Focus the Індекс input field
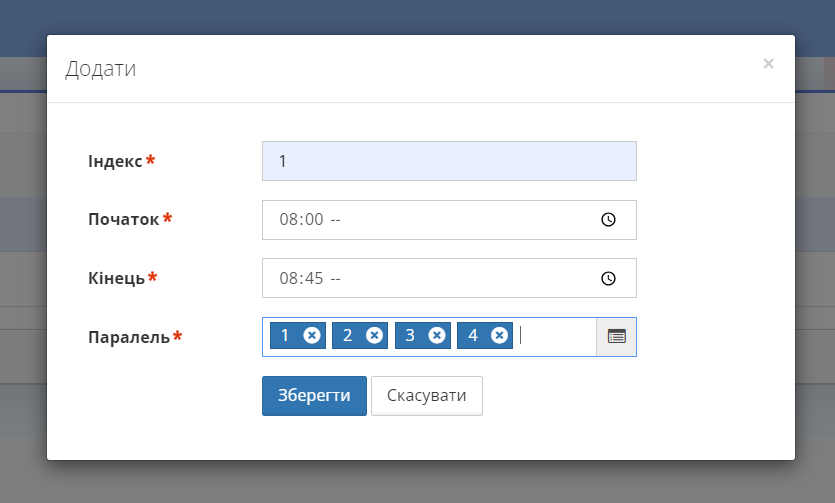 [449, 161]
